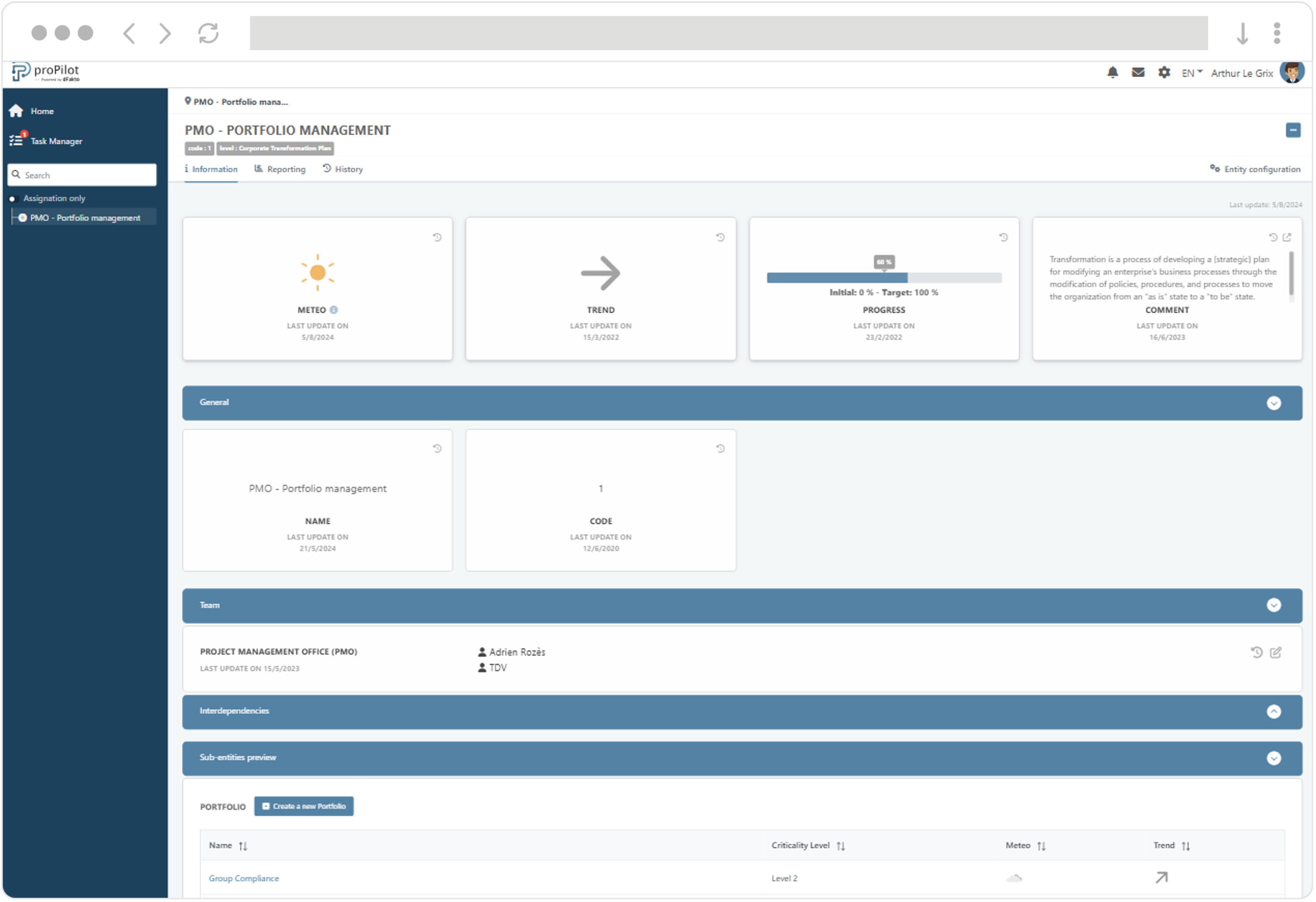Sort portfolio table by Name column
Image resolution: width=1316 pixels, height=902 pixels.
243,846
